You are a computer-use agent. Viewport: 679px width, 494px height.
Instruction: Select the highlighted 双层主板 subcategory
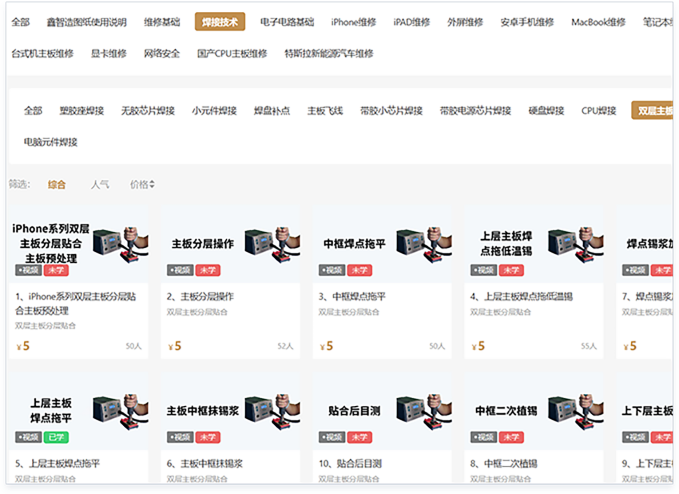[653, 110]
